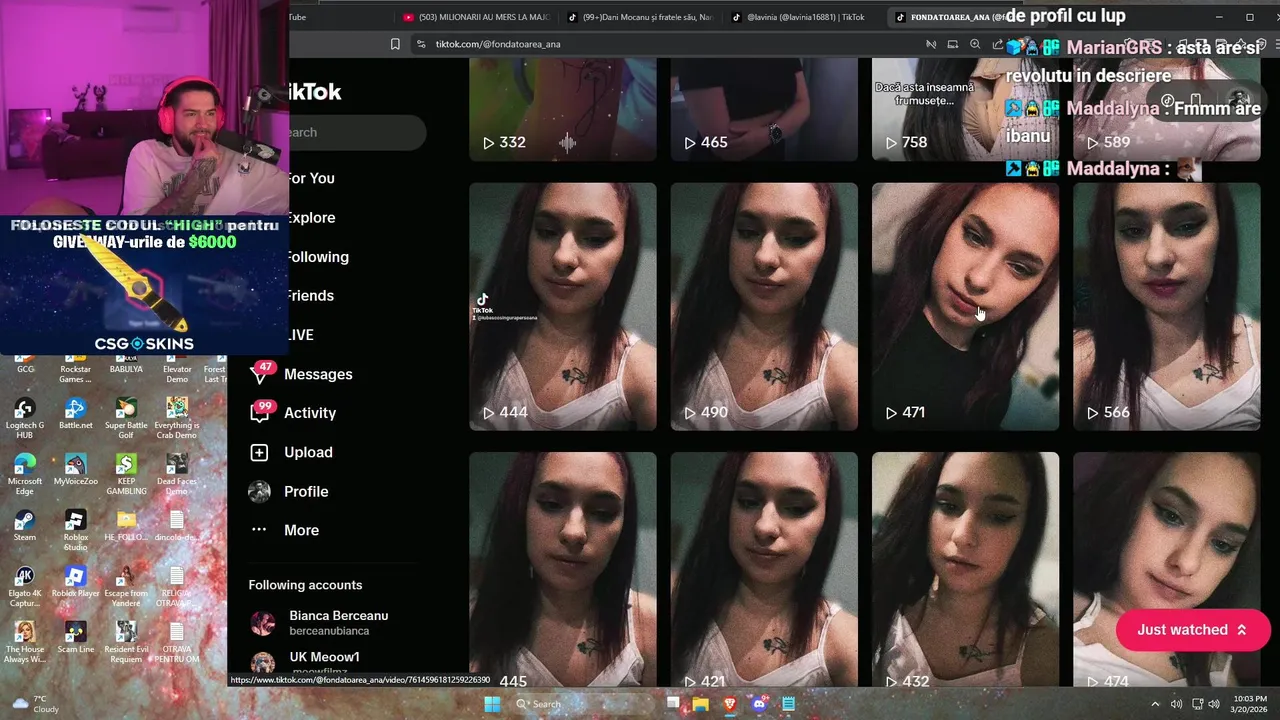1280x720 pixels.
Task: Open Notepad from taskbar
Action: click(x=788, y=704)
